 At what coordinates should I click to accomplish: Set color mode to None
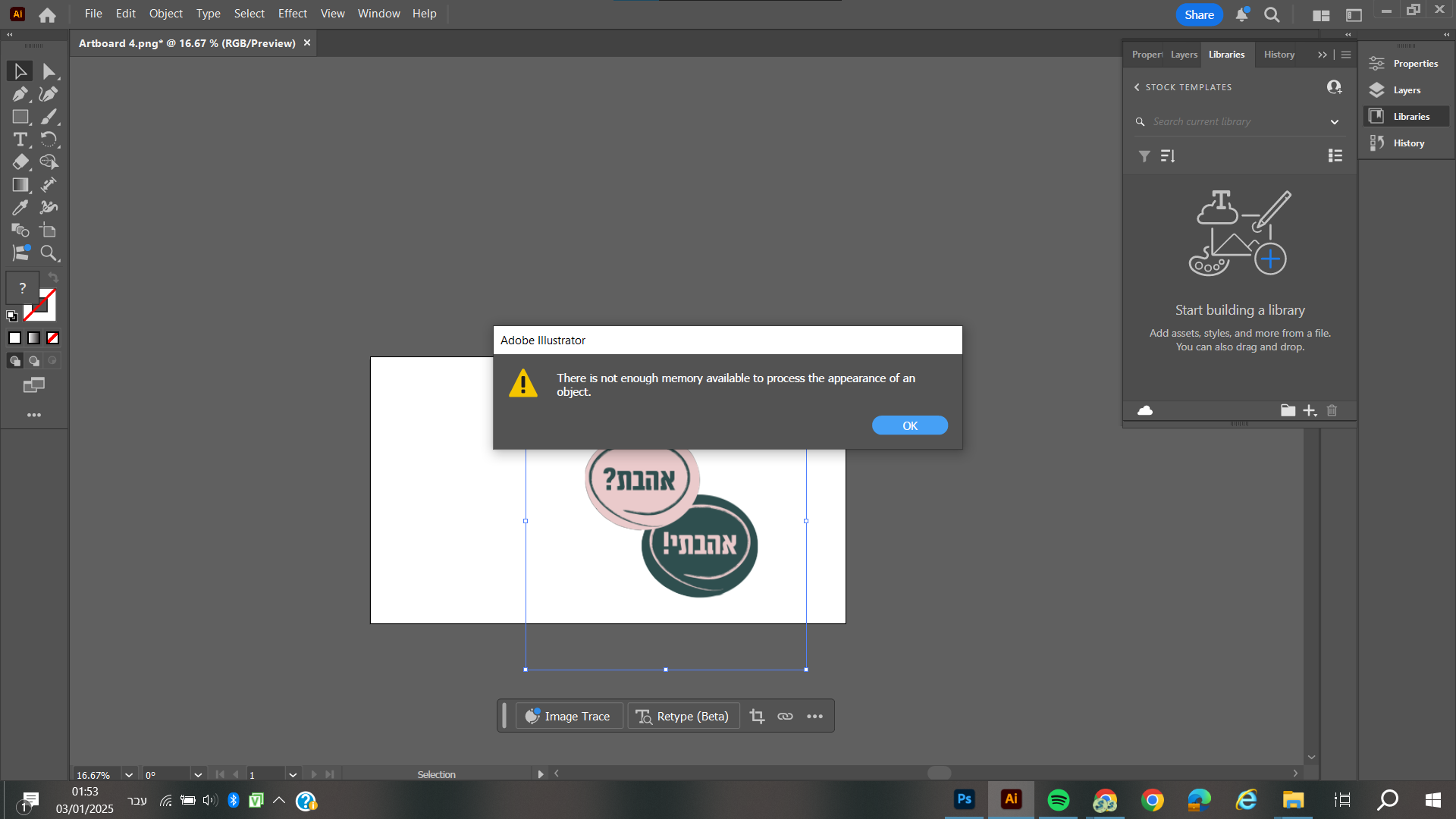click(53, 338)
